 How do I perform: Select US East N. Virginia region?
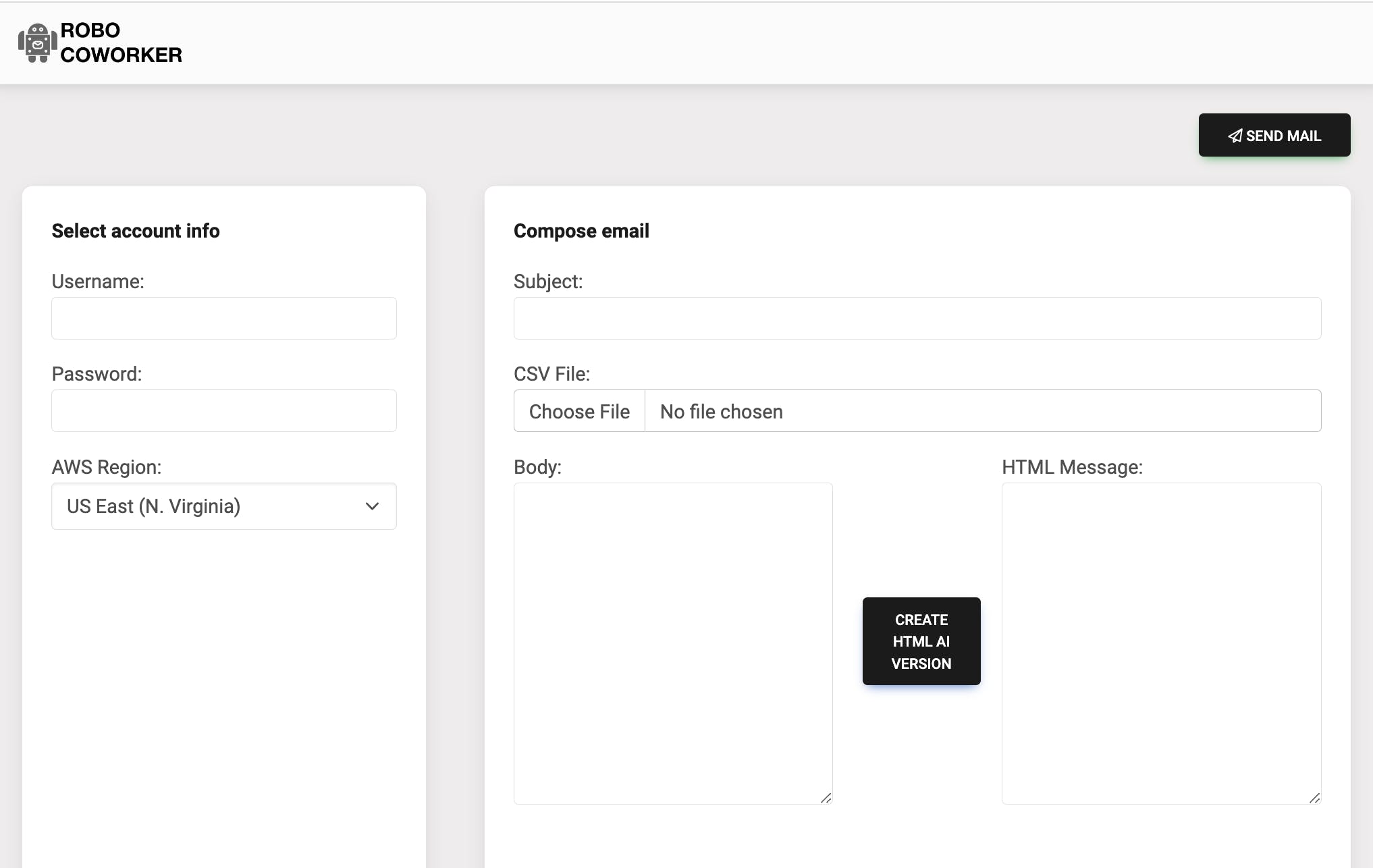click(x=224, y=506)
